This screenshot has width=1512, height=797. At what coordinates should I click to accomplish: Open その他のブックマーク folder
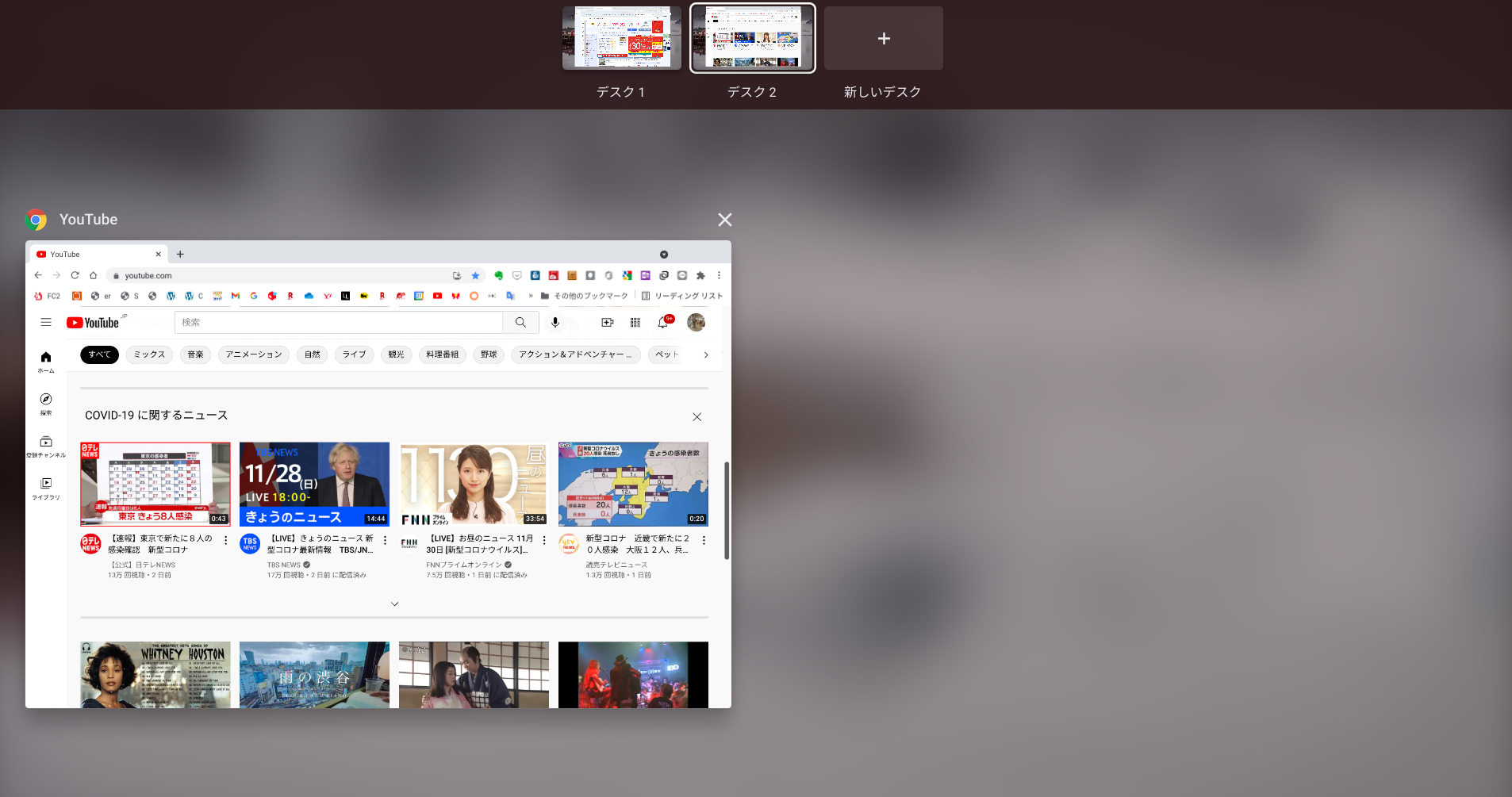[x=585, y=296]
